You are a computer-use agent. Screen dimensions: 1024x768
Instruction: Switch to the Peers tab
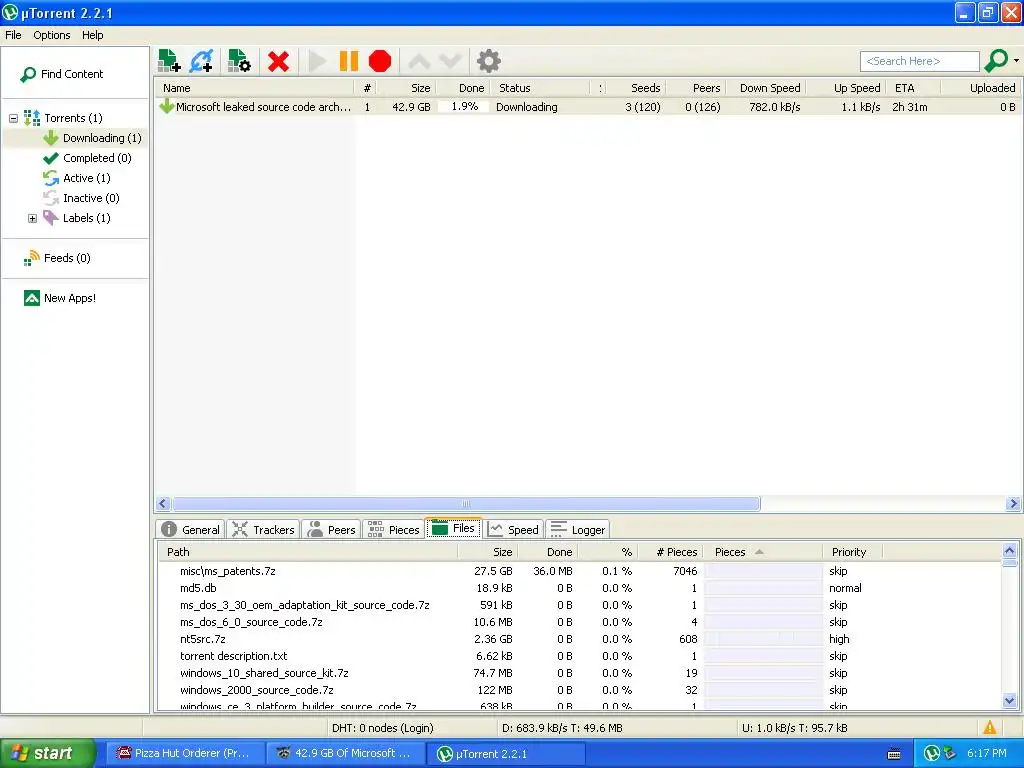pyautogui.click(x=331, y=530)
